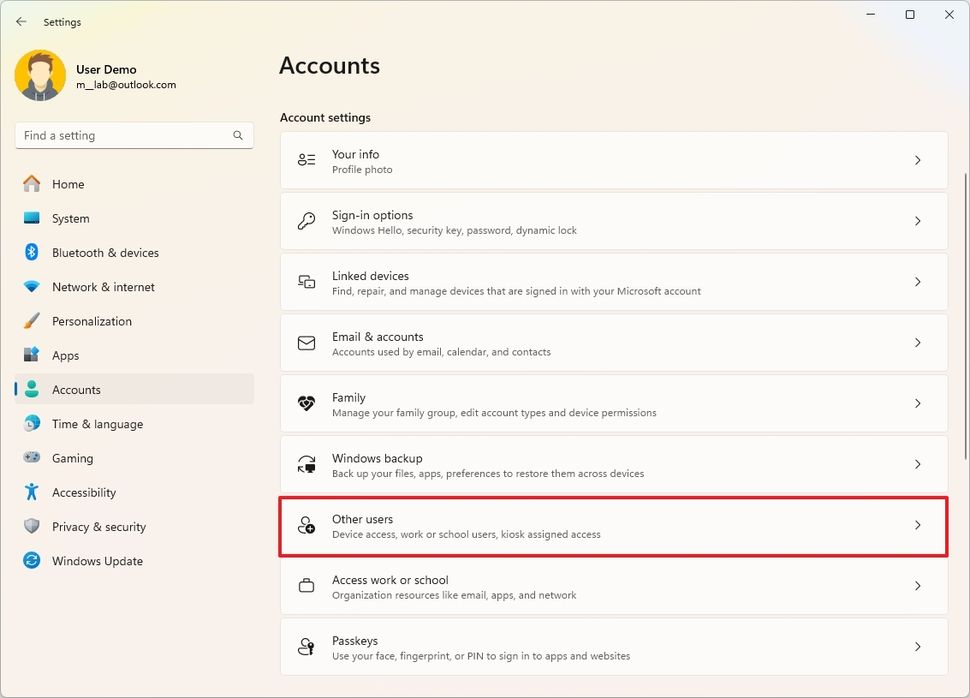Maximize the Settings window

(910, 14)
